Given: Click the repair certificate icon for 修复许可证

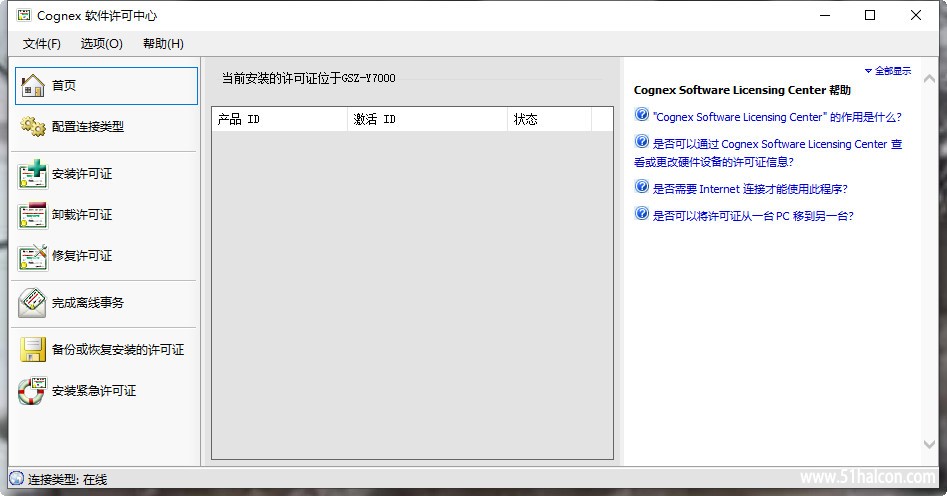Looking at the screenshot, I should point(33,257).
